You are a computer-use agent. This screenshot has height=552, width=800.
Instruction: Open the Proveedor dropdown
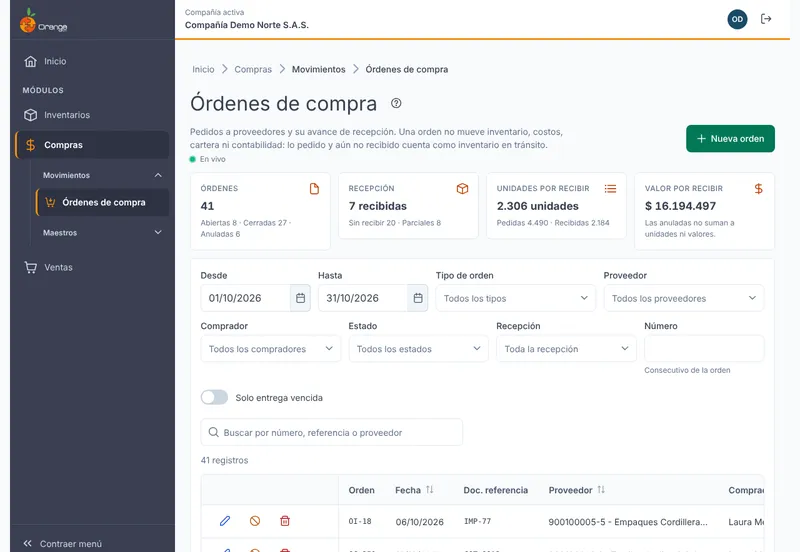click(684, 298)
